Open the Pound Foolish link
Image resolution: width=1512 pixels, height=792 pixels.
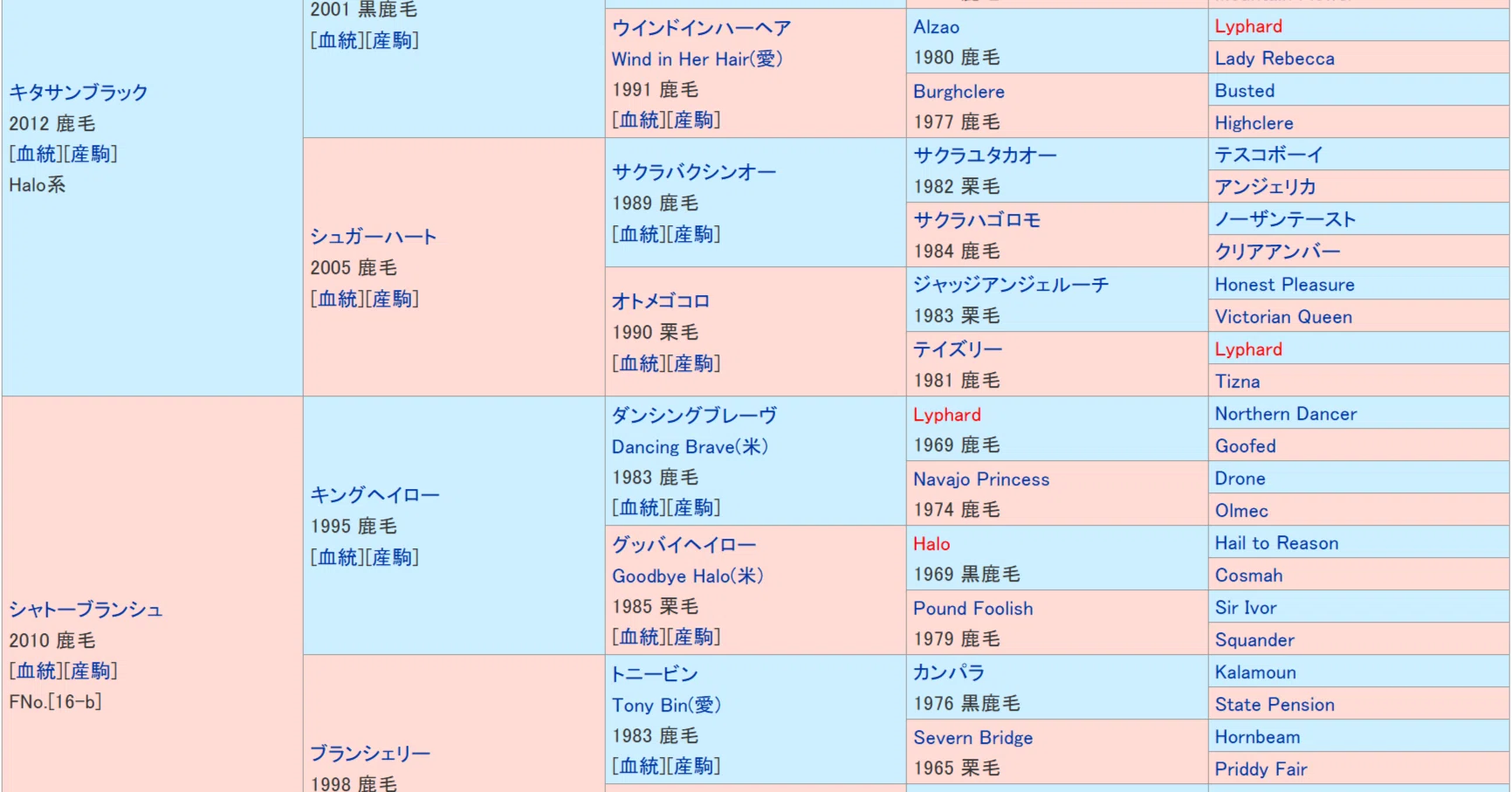pos(972,609)
